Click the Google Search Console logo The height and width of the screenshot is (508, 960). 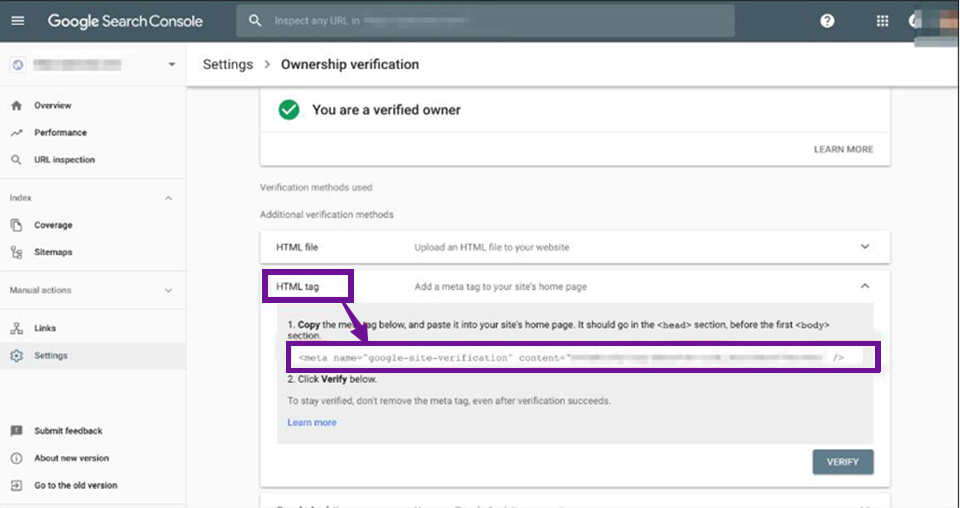pyautogui.click(x=125, y=21)
